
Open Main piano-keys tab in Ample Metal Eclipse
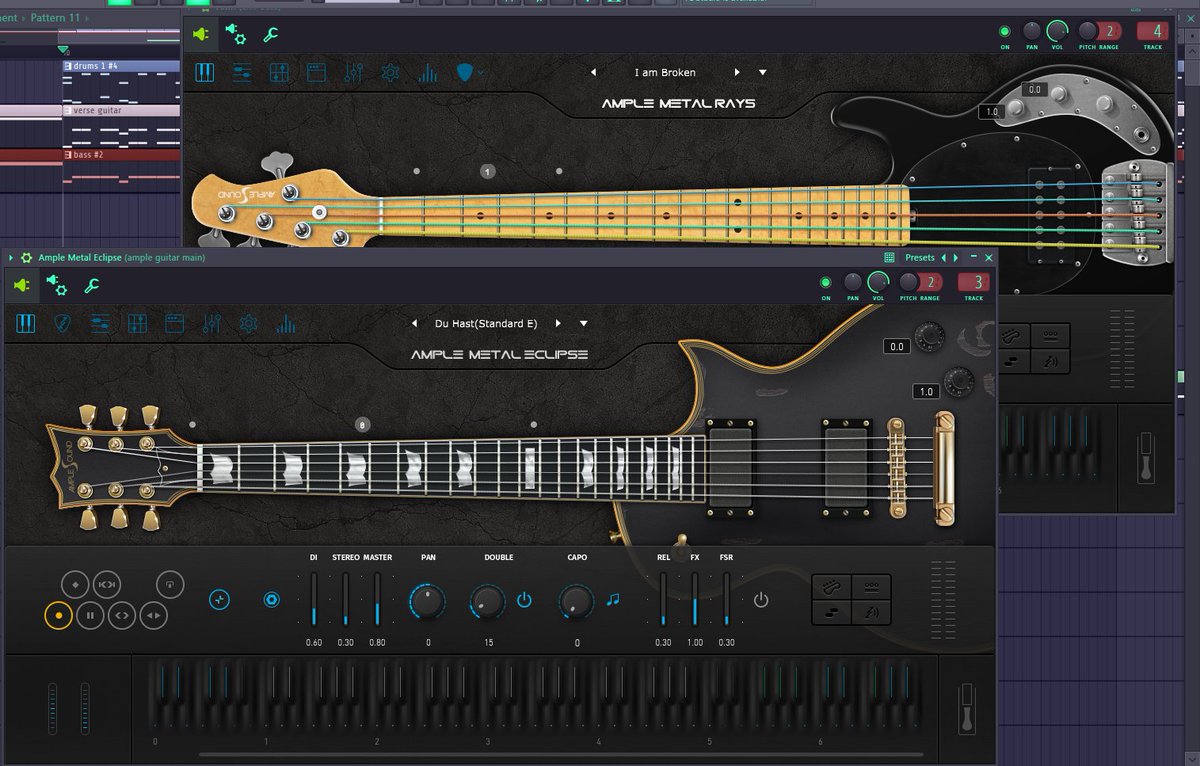26,323
